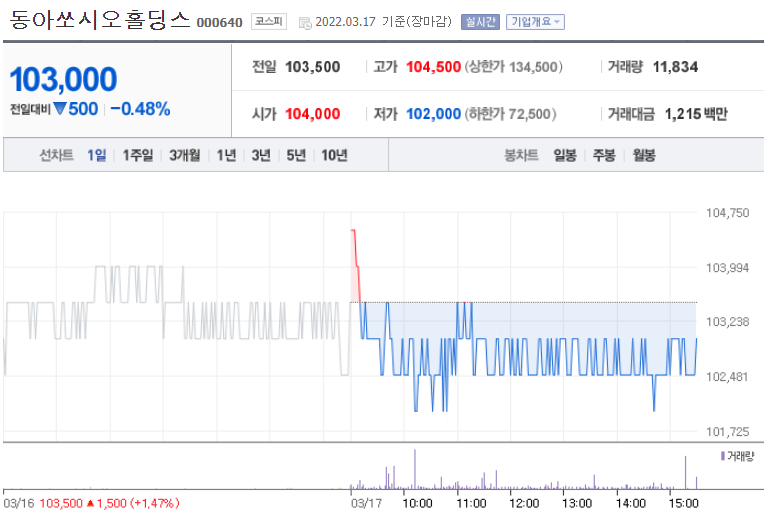Open the 기업개요 dropdown
This screenshot has width=764, height=521.
coord(535,22)
